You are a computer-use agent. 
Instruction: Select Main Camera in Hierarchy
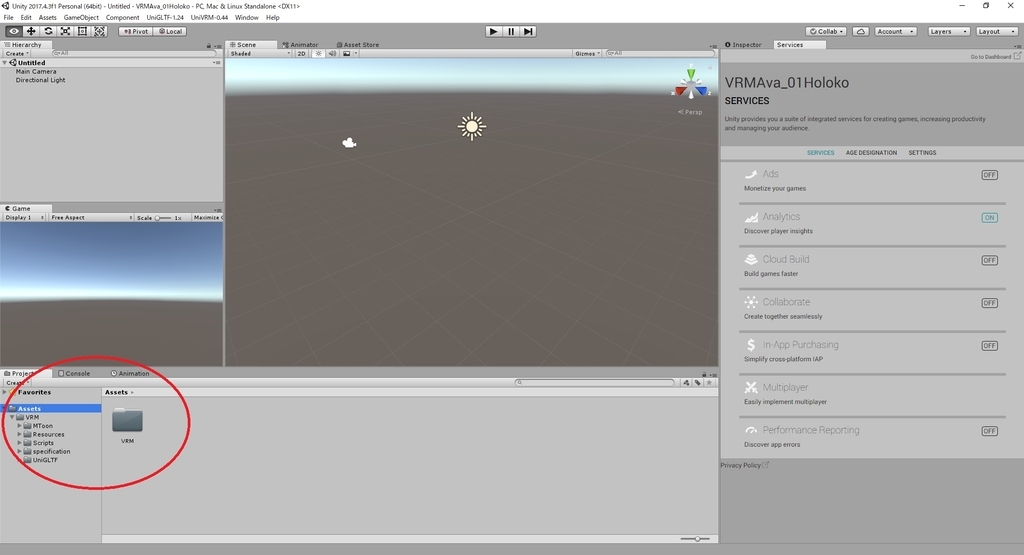pos(36,72)
